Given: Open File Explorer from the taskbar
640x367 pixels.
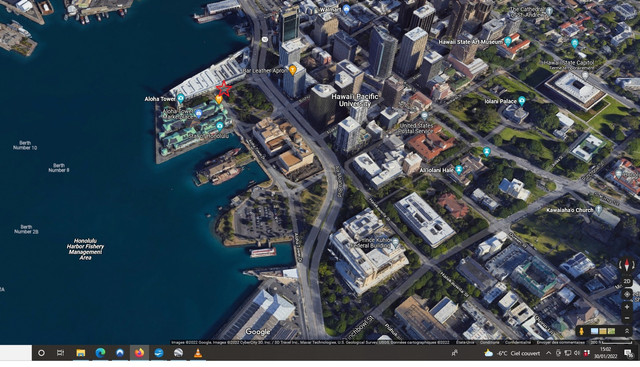Looking at the screenshot, I should pos(81,353).
